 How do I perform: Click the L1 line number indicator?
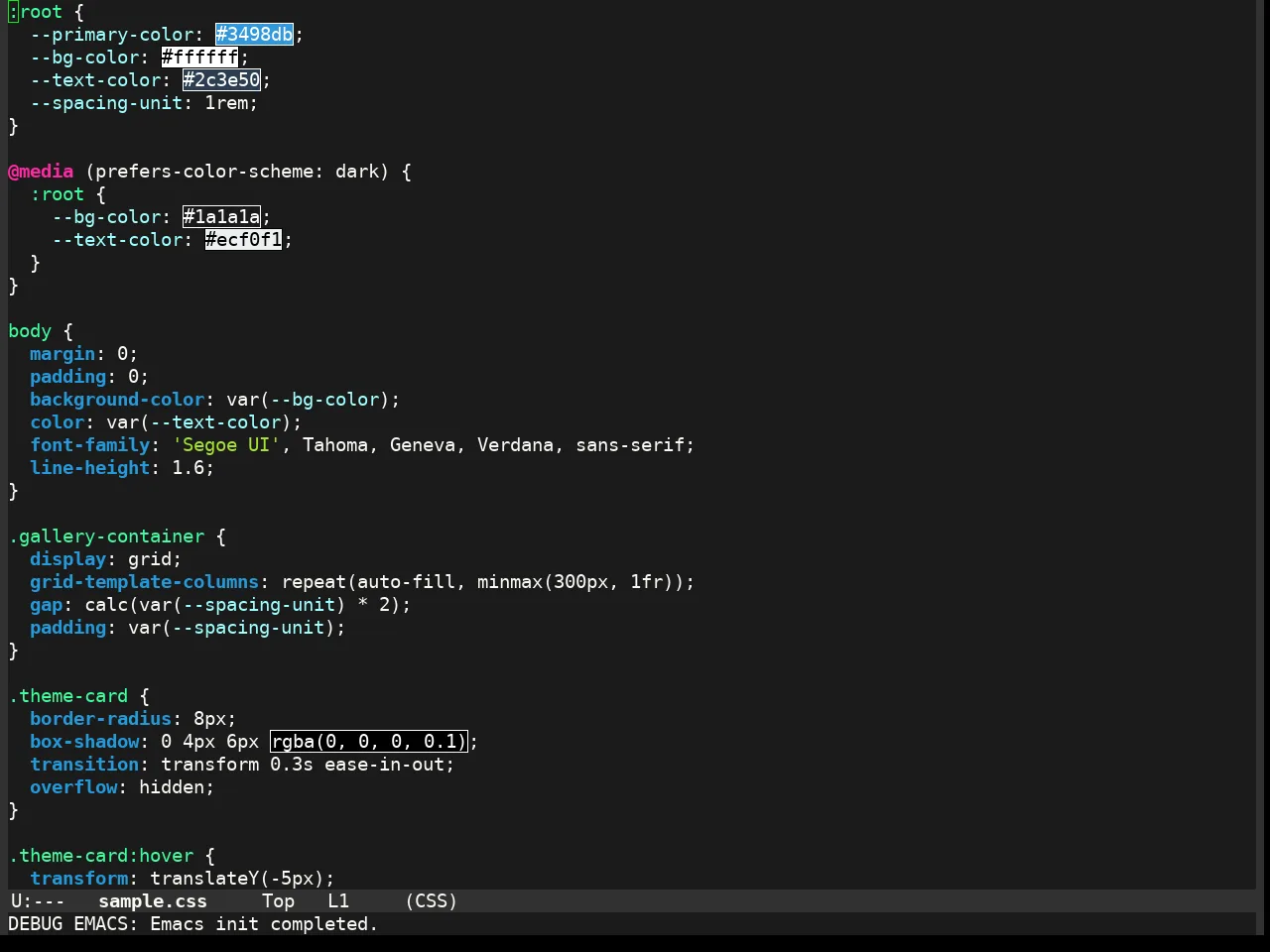(338, 901)
